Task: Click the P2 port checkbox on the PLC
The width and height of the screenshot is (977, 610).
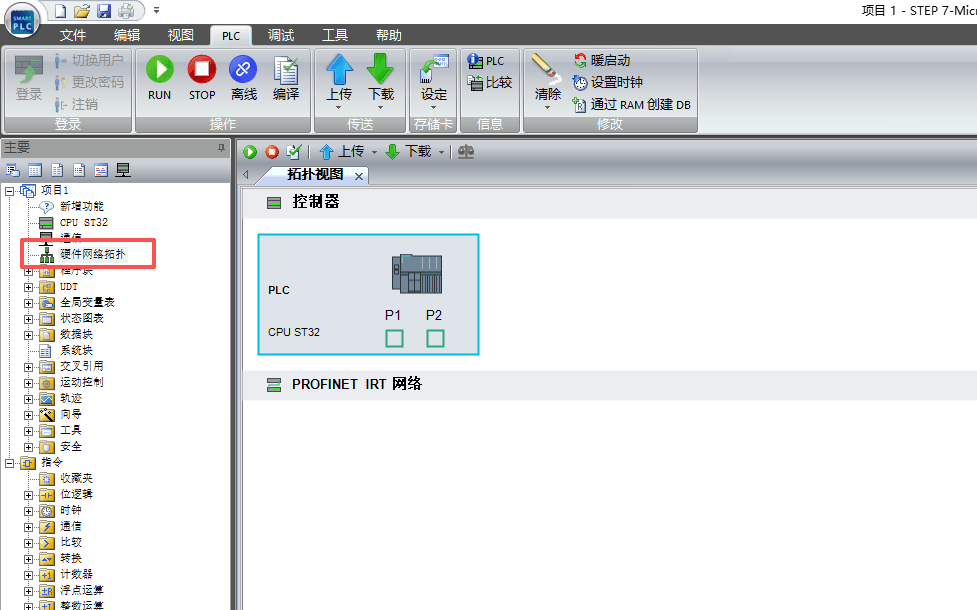Action: [436, 338]
